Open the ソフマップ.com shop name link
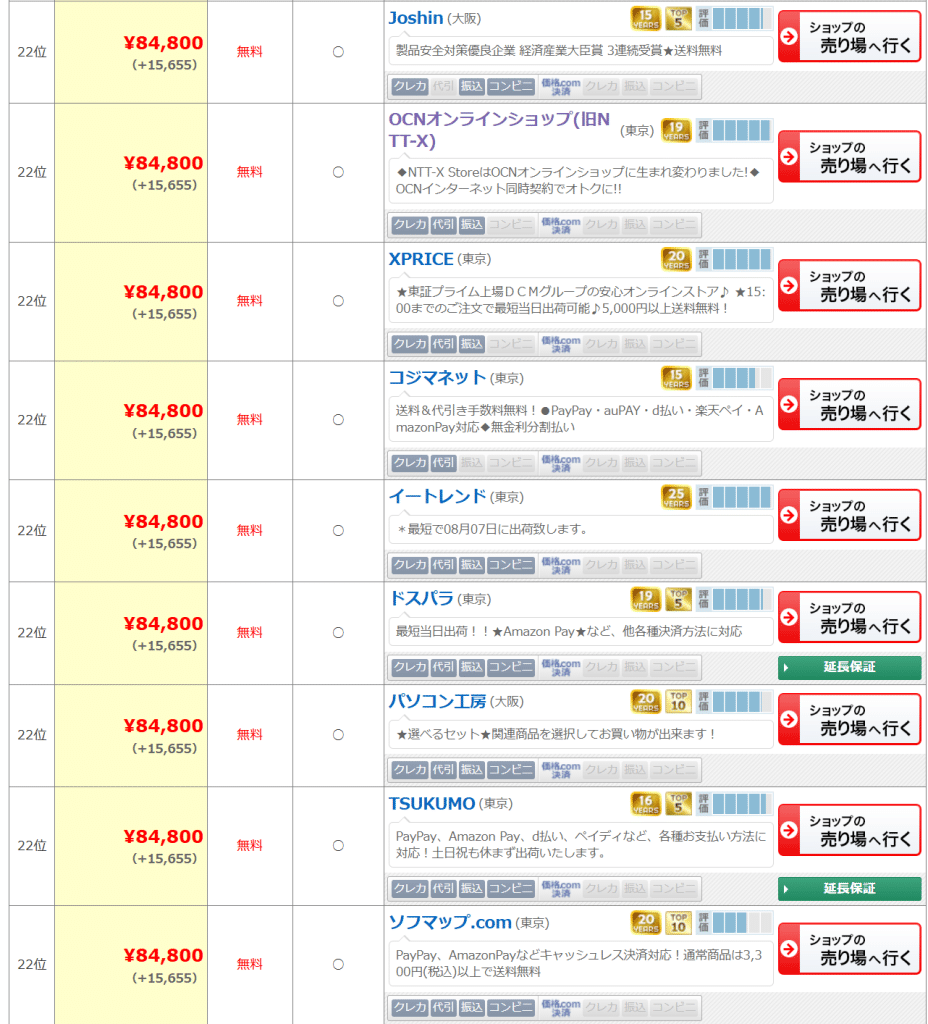 (450, 922)
